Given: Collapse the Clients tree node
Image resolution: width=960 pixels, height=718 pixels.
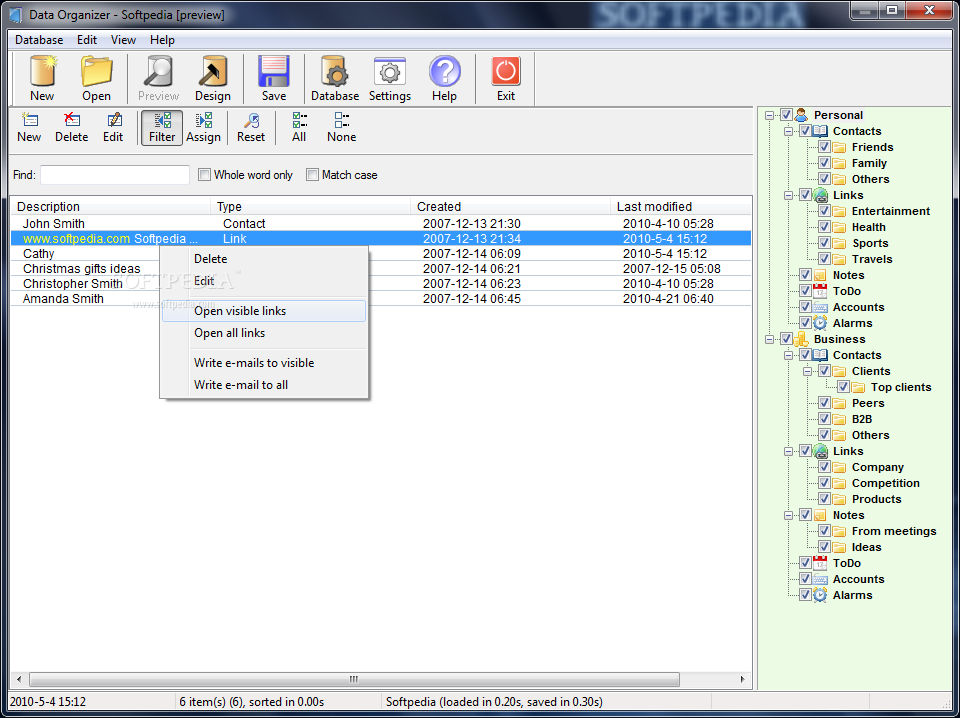Looking at the screenshot, I should coord(808,371).
